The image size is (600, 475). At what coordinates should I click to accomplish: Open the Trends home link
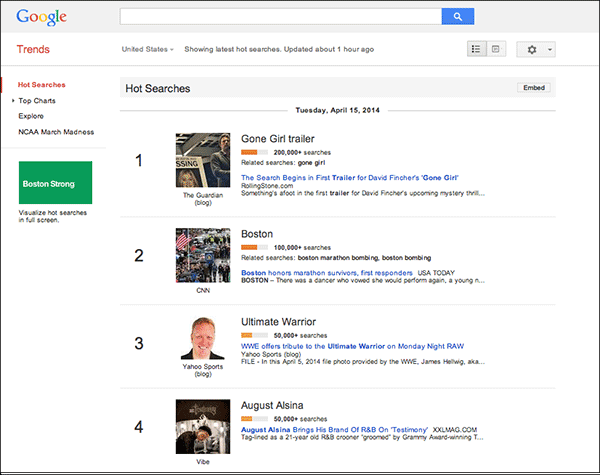(x=33, y=49)
